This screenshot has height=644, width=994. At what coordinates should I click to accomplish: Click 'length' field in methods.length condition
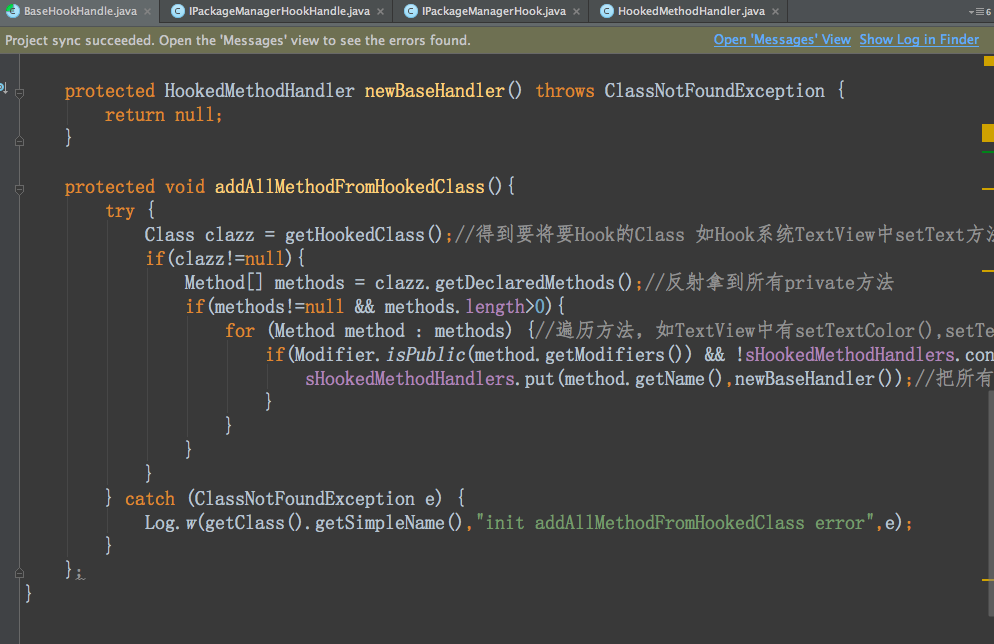[x=495, y=307]
